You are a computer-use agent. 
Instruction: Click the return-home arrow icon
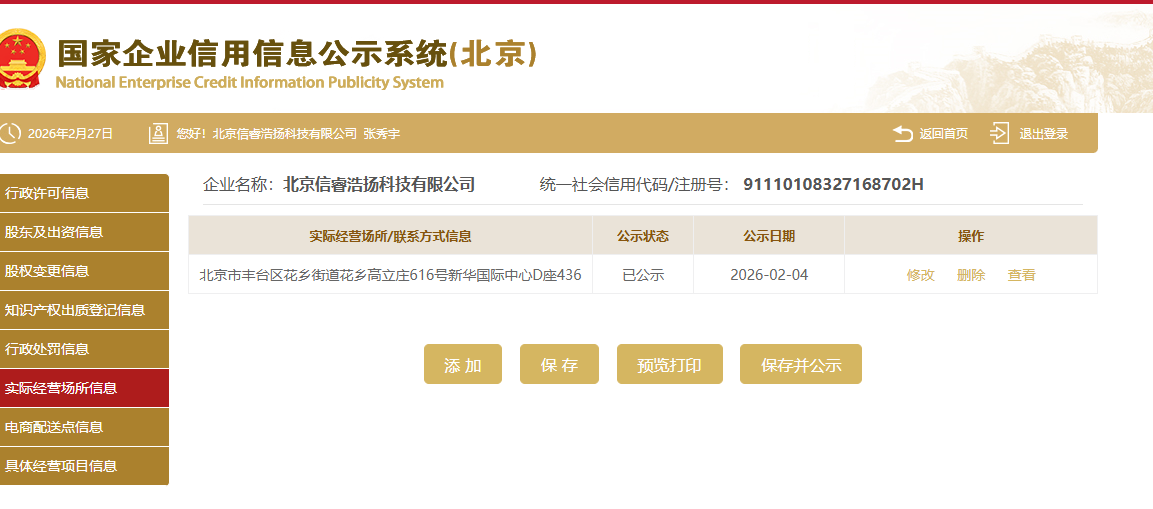(902, 133)
